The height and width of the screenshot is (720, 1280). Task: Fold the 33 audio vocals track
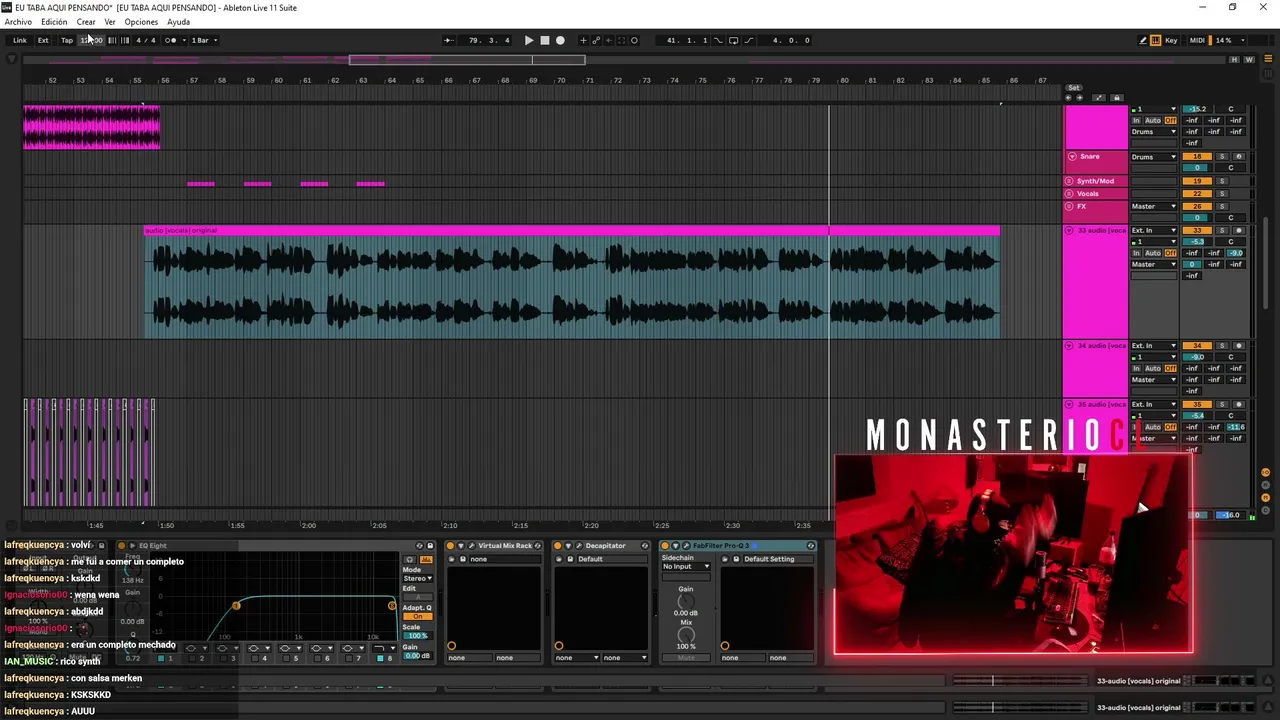tap(1070, 231)
